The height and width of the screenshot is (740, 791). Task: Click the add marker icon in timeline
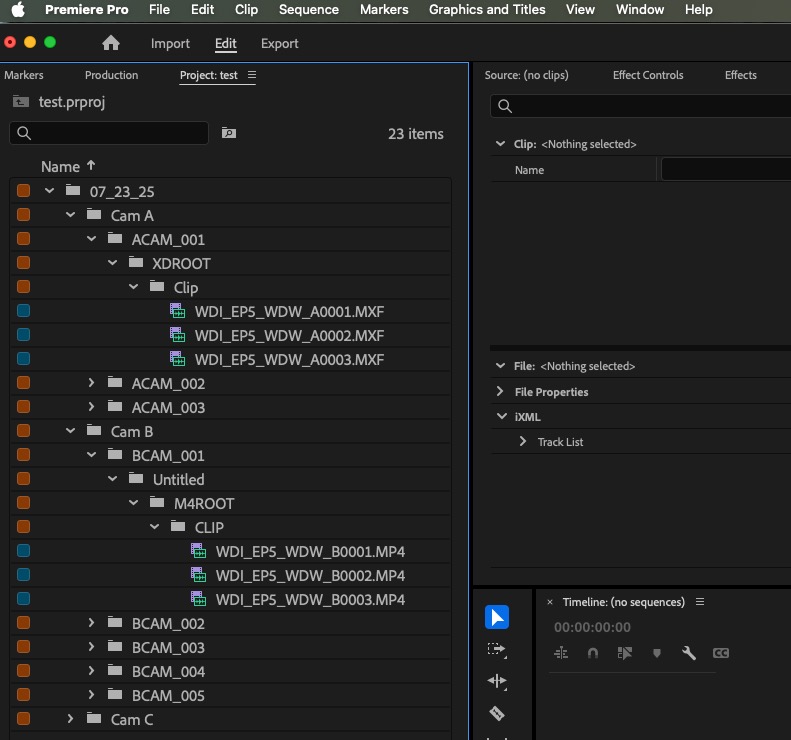point(657,653)
